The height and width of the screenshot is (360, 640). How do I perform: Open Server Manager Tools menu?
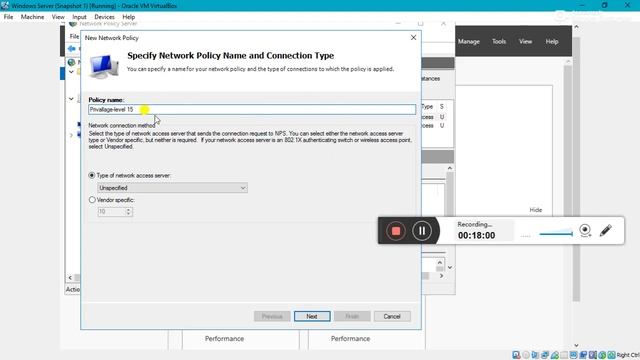click(499, 41)
